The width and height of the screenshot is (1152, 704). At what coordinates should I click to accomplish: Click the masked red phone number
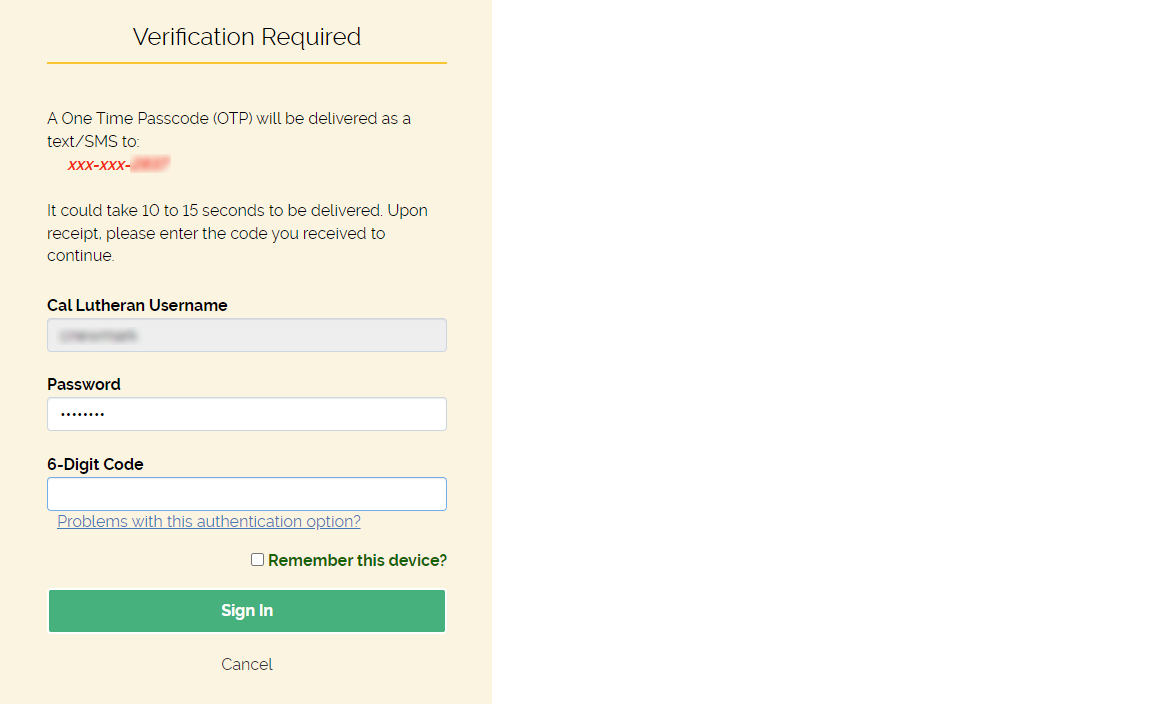tap(118, 165)
